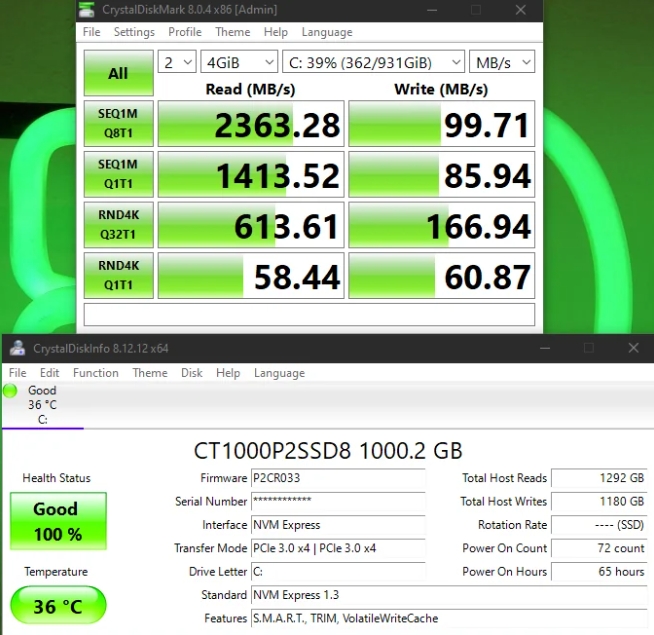The image size is (654, 635).
Task: Open the Profile menu in CrystalDiskMark
Action: [x=185, y=32]
